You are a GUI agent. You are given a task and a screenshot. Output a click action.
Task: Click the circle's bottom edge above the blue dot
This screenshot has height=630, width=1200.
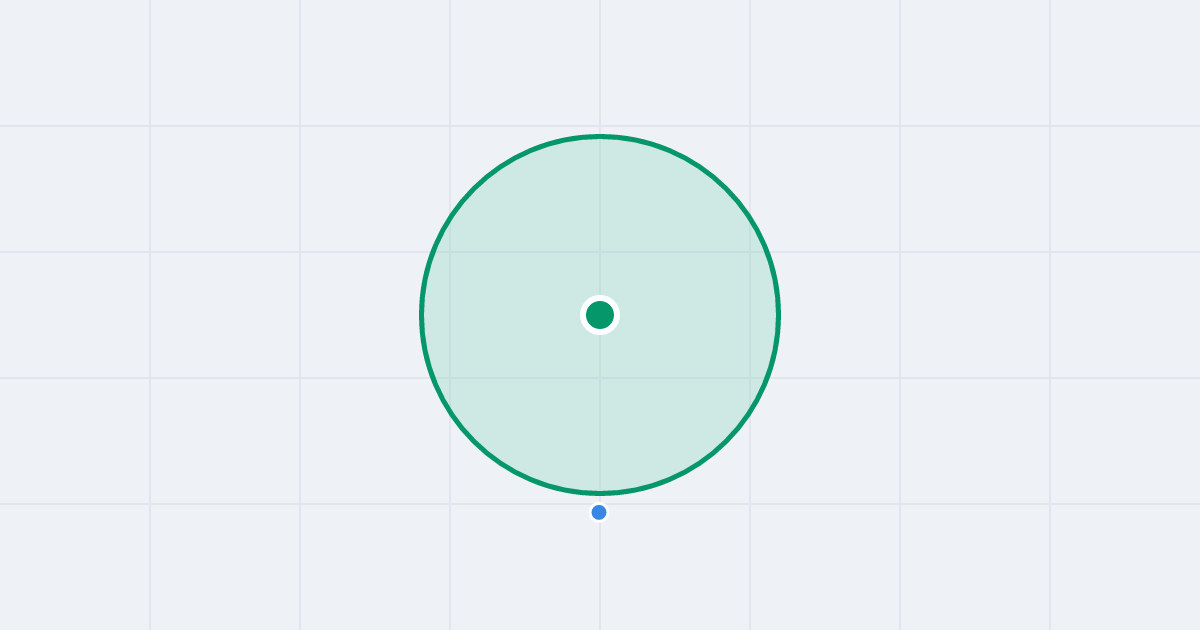pyautogui.click(x=600, y=493)
